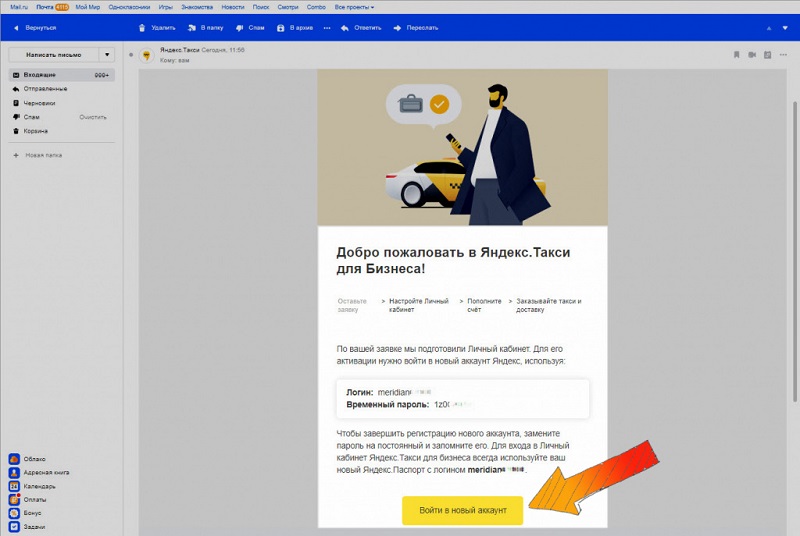Open Знакомства in the top bar

(x=197, y=7)
